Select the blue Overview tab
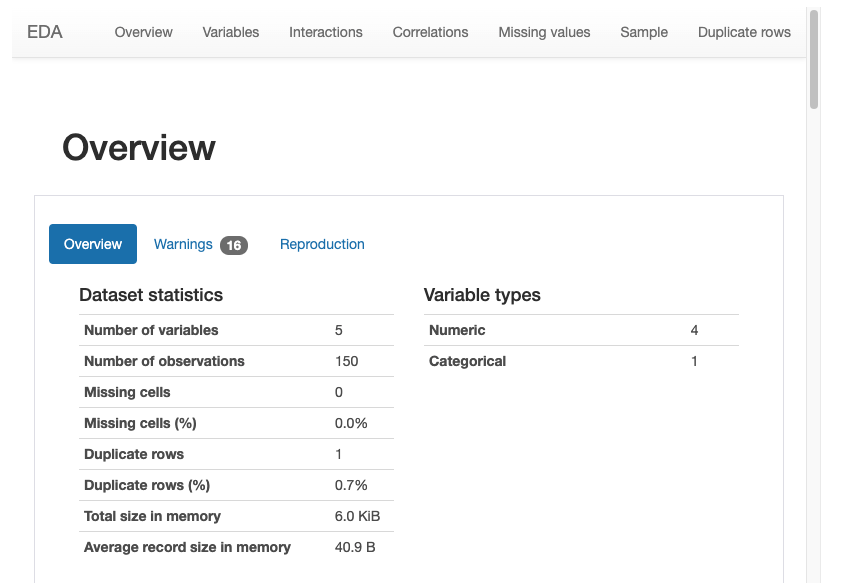This screenshot has height=583, width=856. click(93, 244)
